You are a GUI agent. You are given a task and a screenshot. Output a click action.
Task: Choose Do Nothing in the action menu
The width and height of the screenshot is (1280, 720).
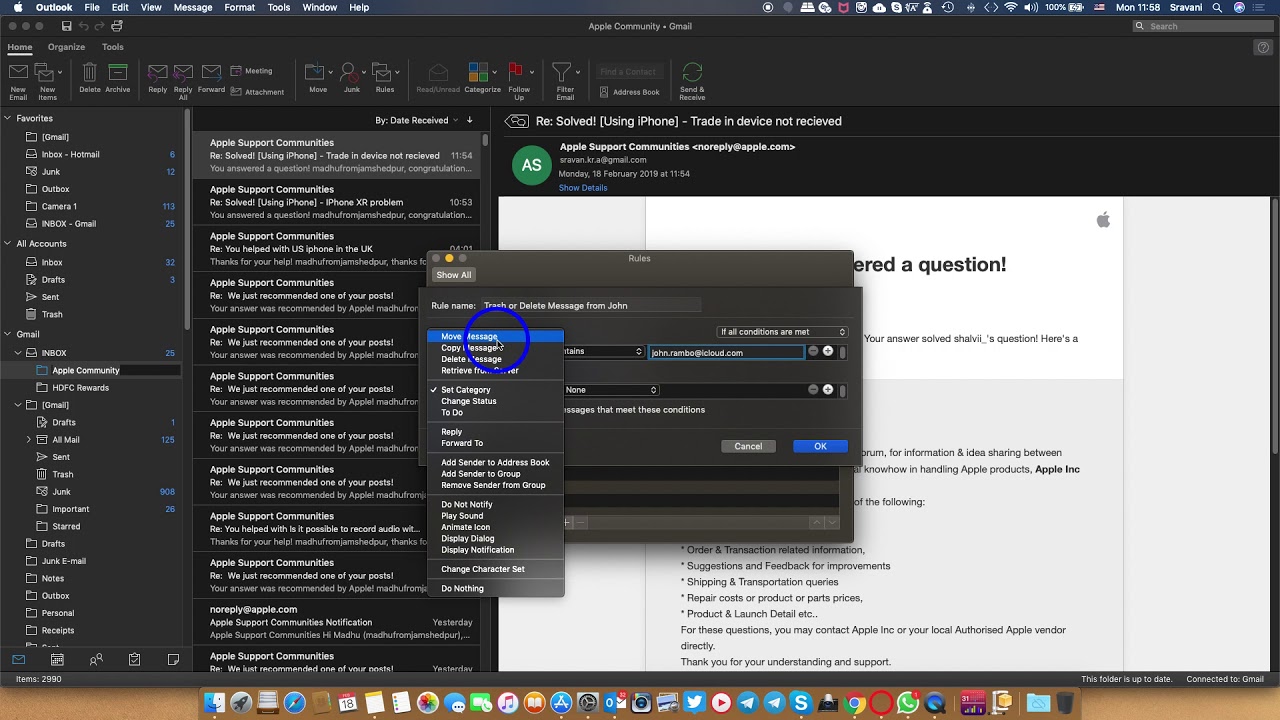495,589
